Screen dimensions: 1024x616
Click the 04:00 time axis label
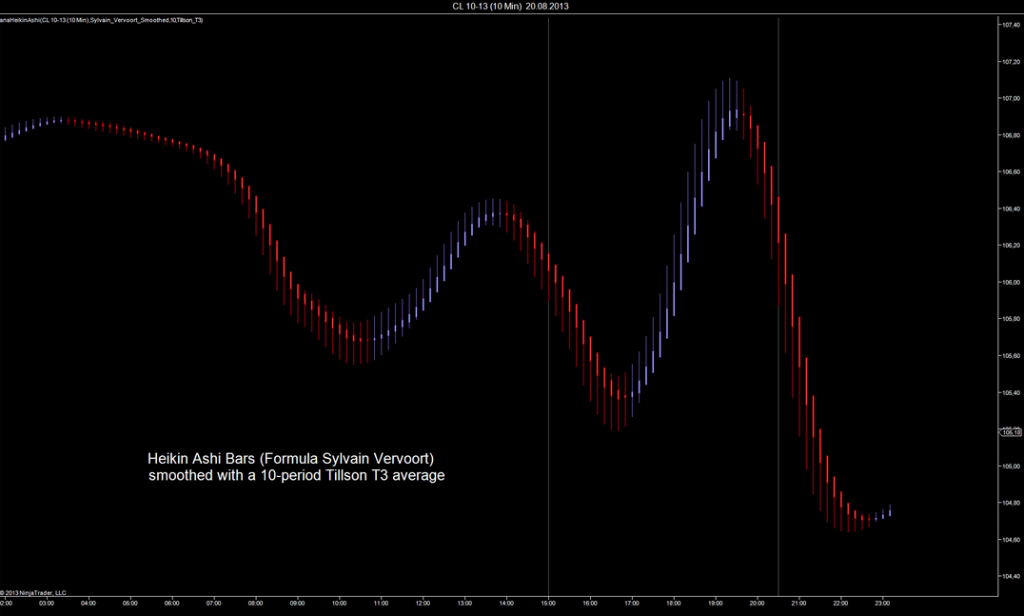point(88,603)
